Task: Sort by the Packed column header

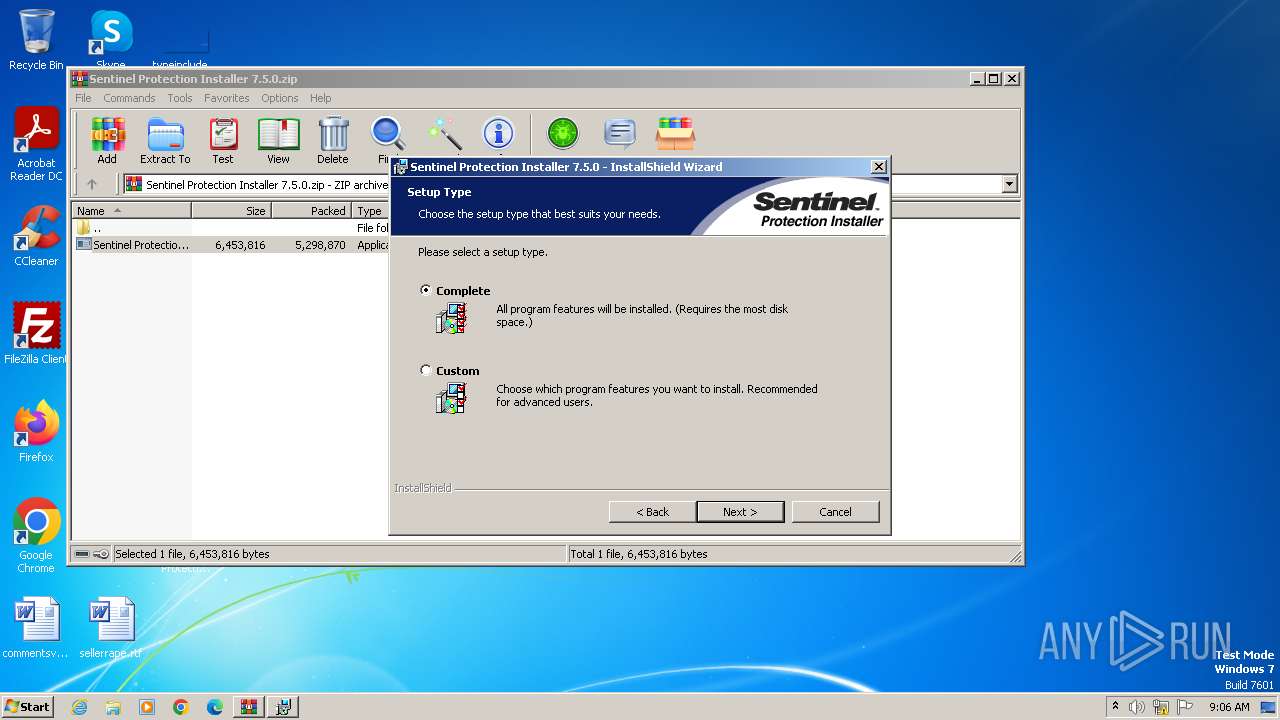Action: tap(311, 210)
